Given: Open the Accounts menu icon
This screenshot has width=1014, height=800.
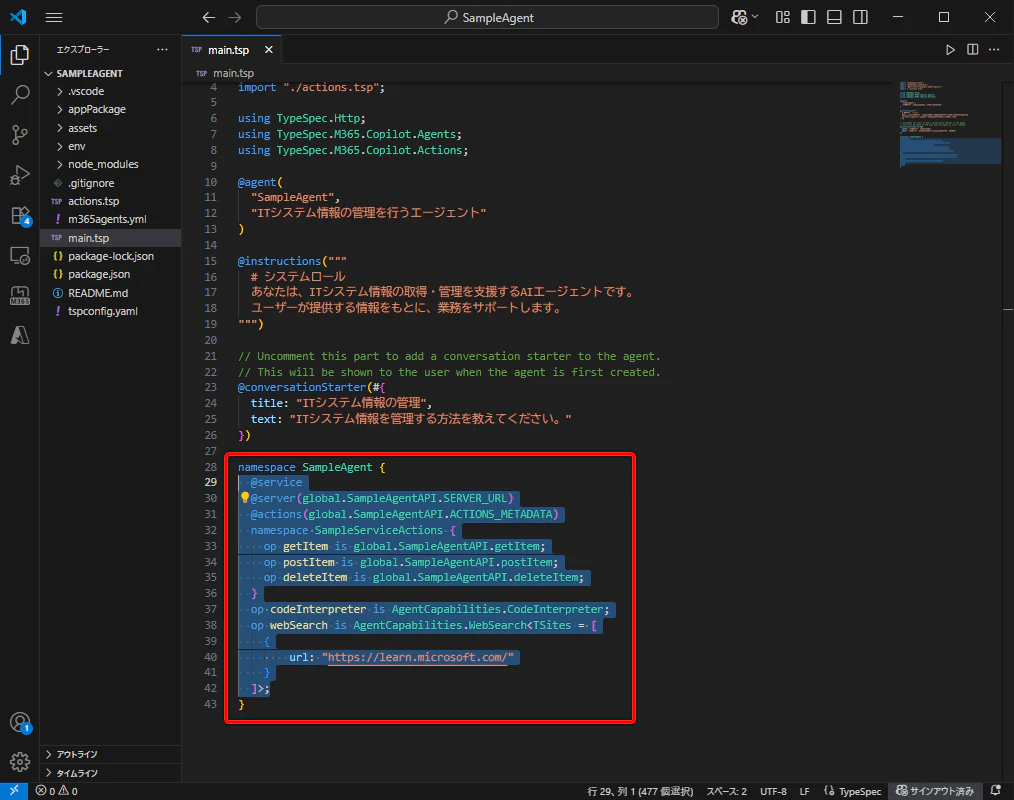Looking at the screenshot, I should coord(19,722).
